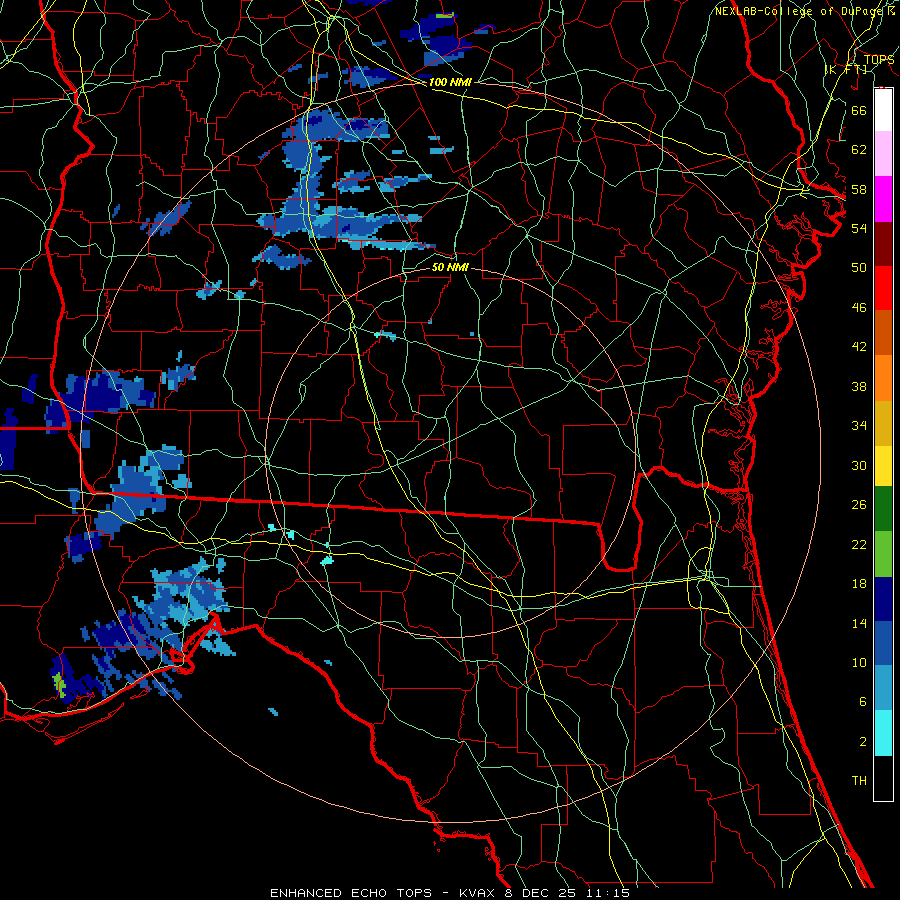Image resolution: width=900 pixels, height=900 pixels.
Task: Click the legend value "18"
Action: 859,584
